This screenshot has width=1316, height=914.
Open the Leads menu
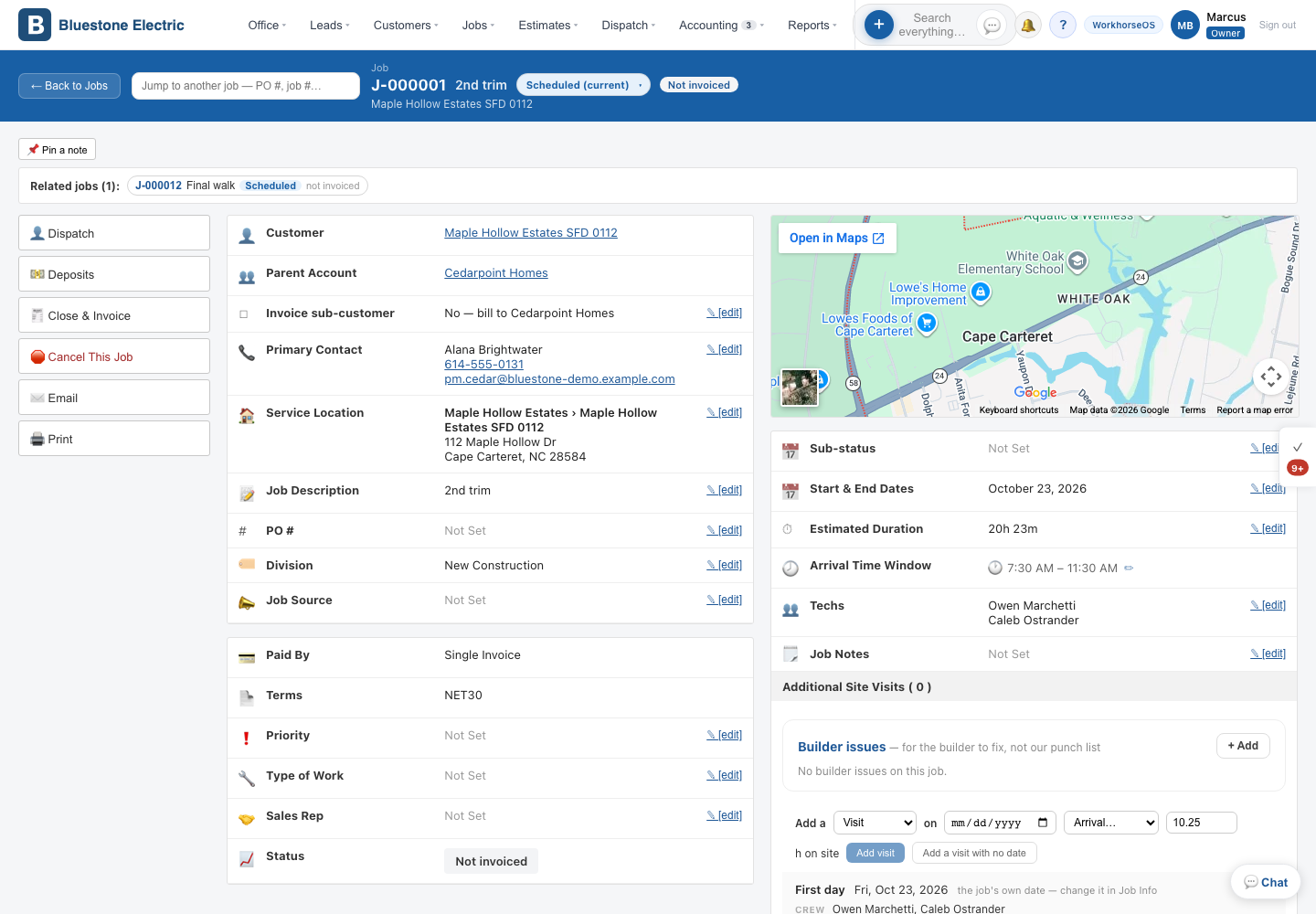pyautogui.click(x=330, y=26)
